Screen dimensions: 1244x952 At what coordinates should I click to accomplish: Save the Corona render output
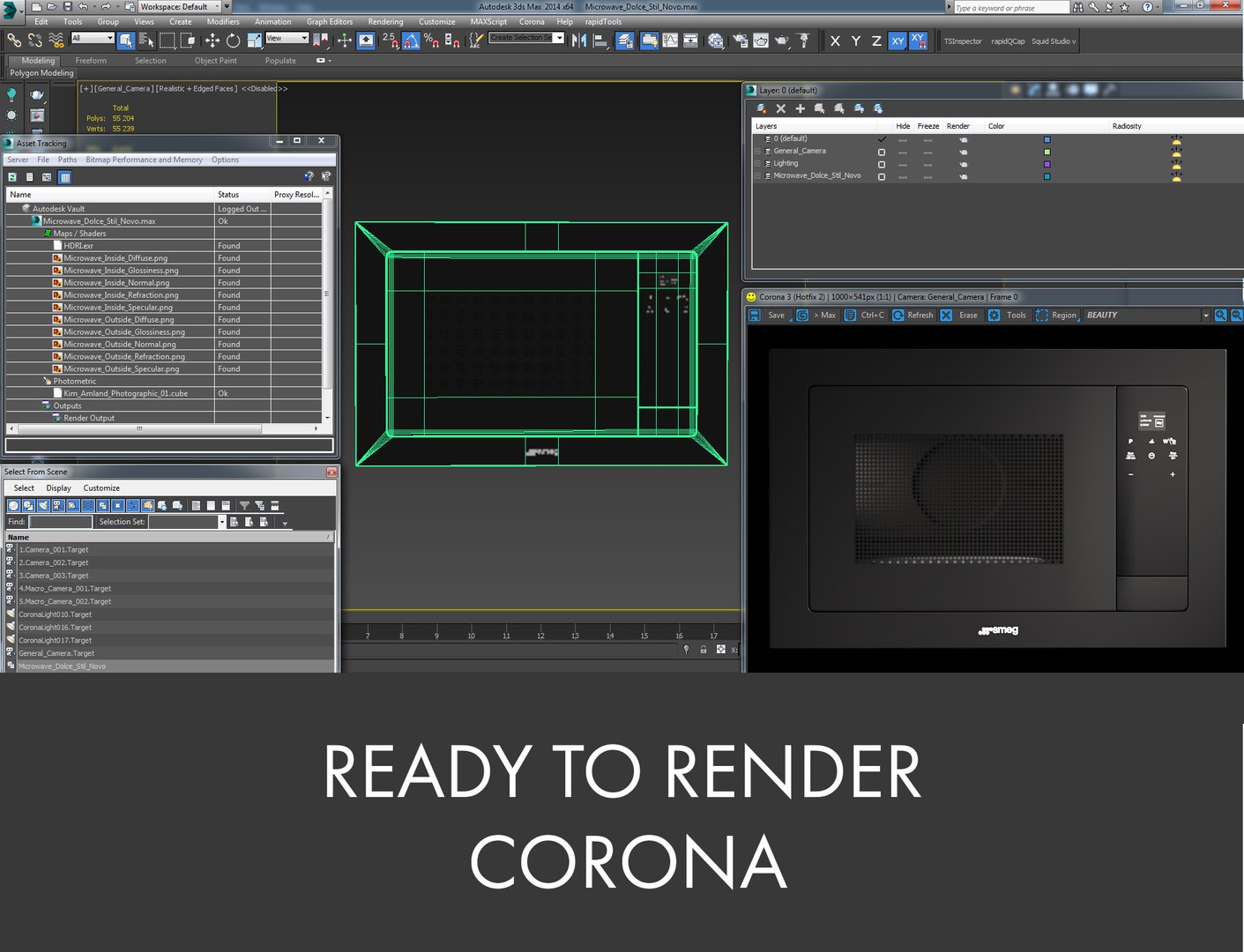(x=767, y=315)
